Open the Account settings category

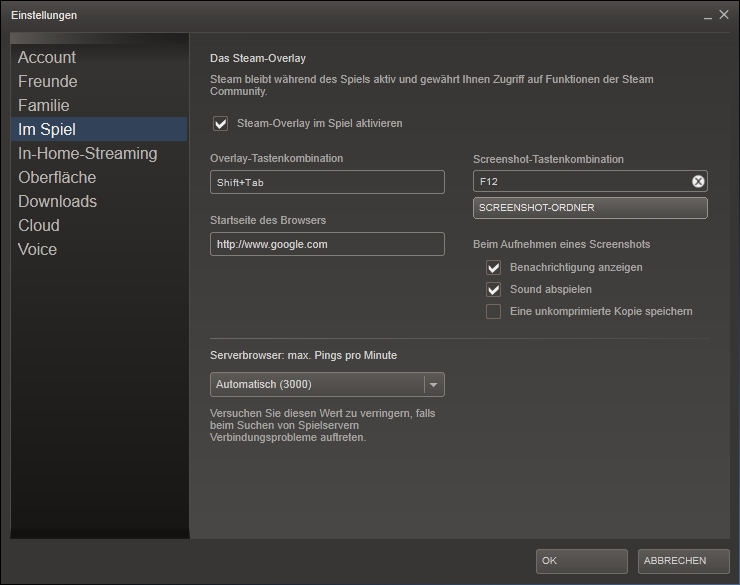(47, 57)
